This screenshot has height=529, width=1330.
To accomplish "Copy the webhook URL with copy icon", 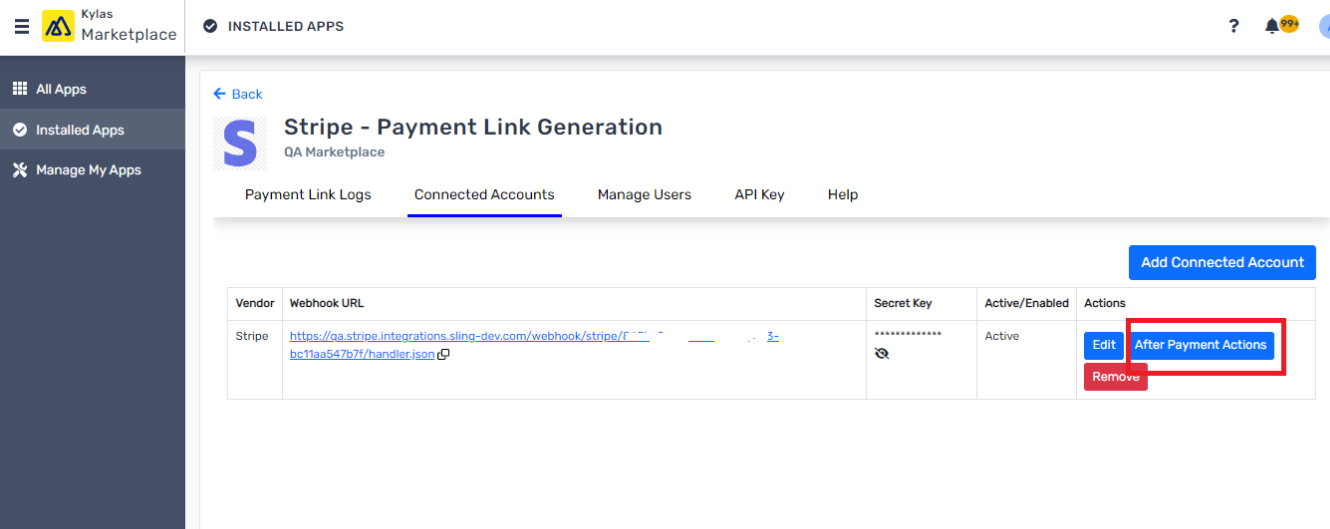I will 444,354.
